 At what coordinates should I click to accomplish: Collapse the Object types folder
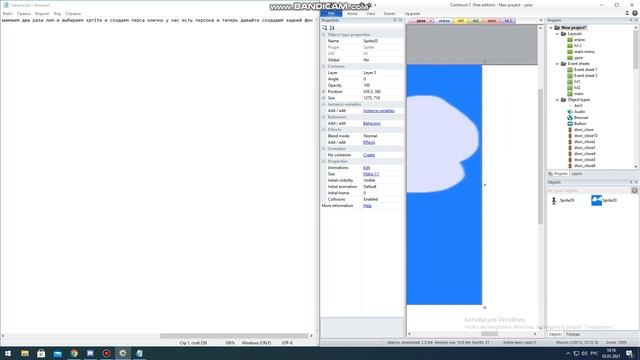558,100
